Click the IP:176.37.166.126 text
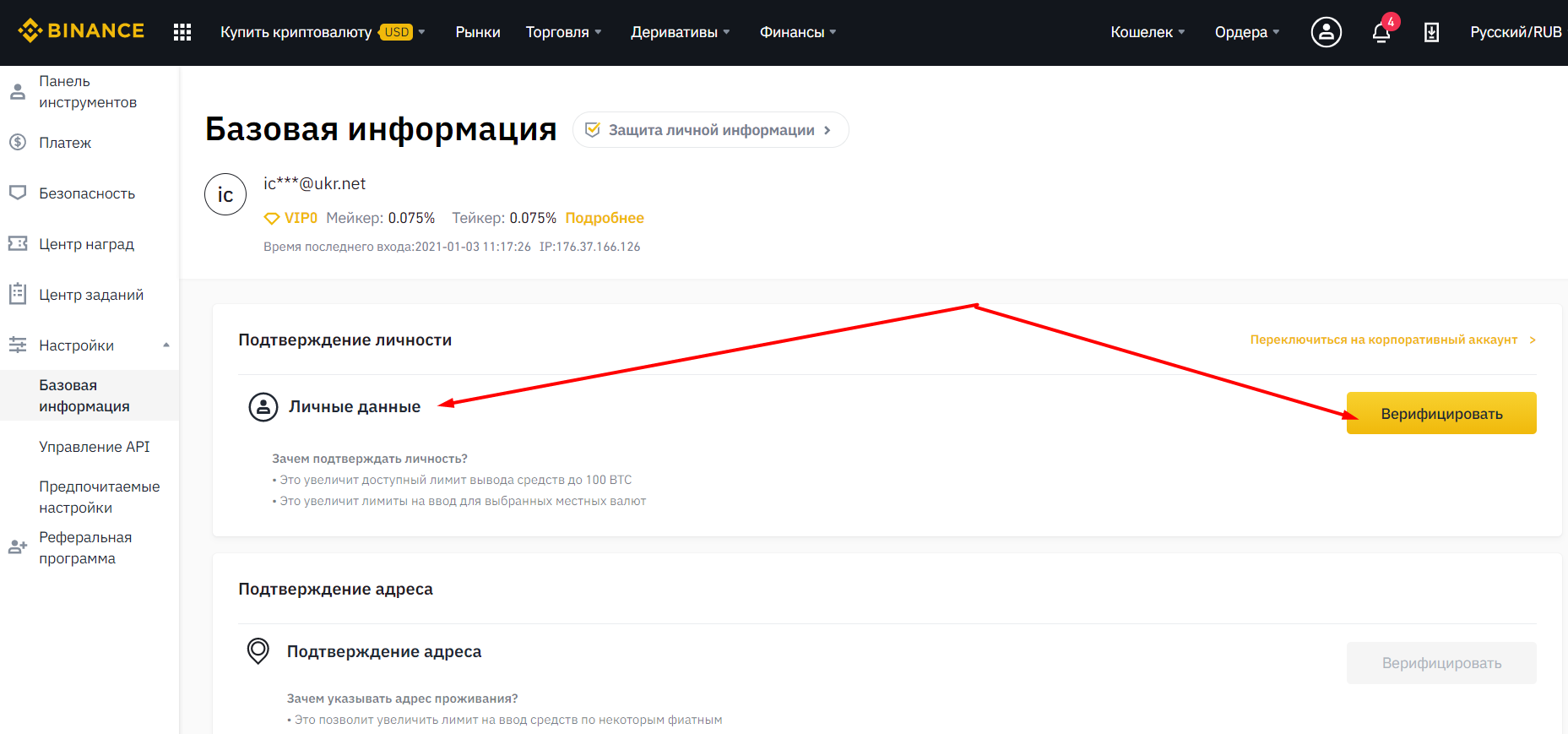1568x734 pixels. [589, 247]
